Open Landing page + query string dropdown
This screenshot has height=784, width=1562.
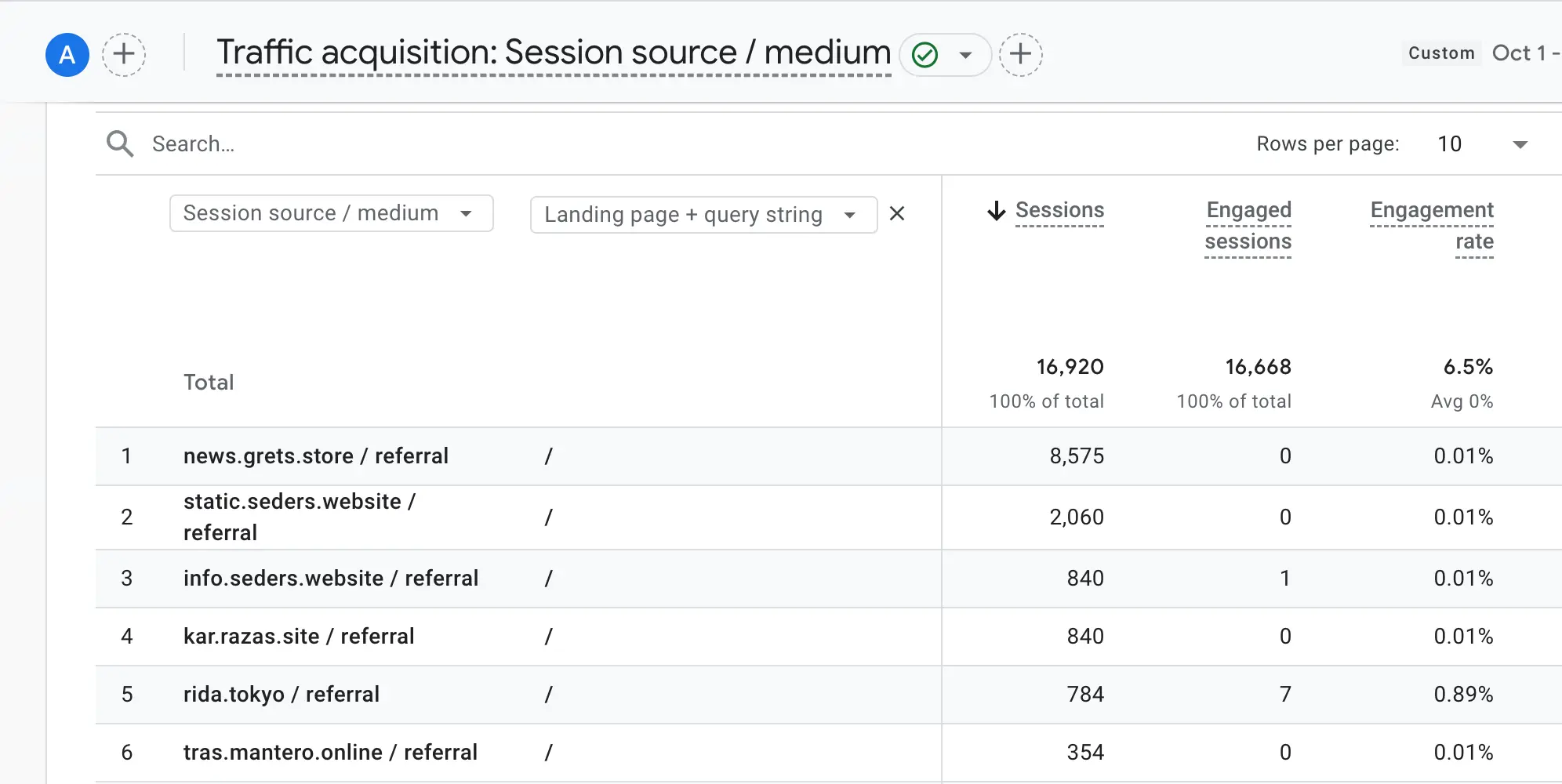click(x=703, y=215)
